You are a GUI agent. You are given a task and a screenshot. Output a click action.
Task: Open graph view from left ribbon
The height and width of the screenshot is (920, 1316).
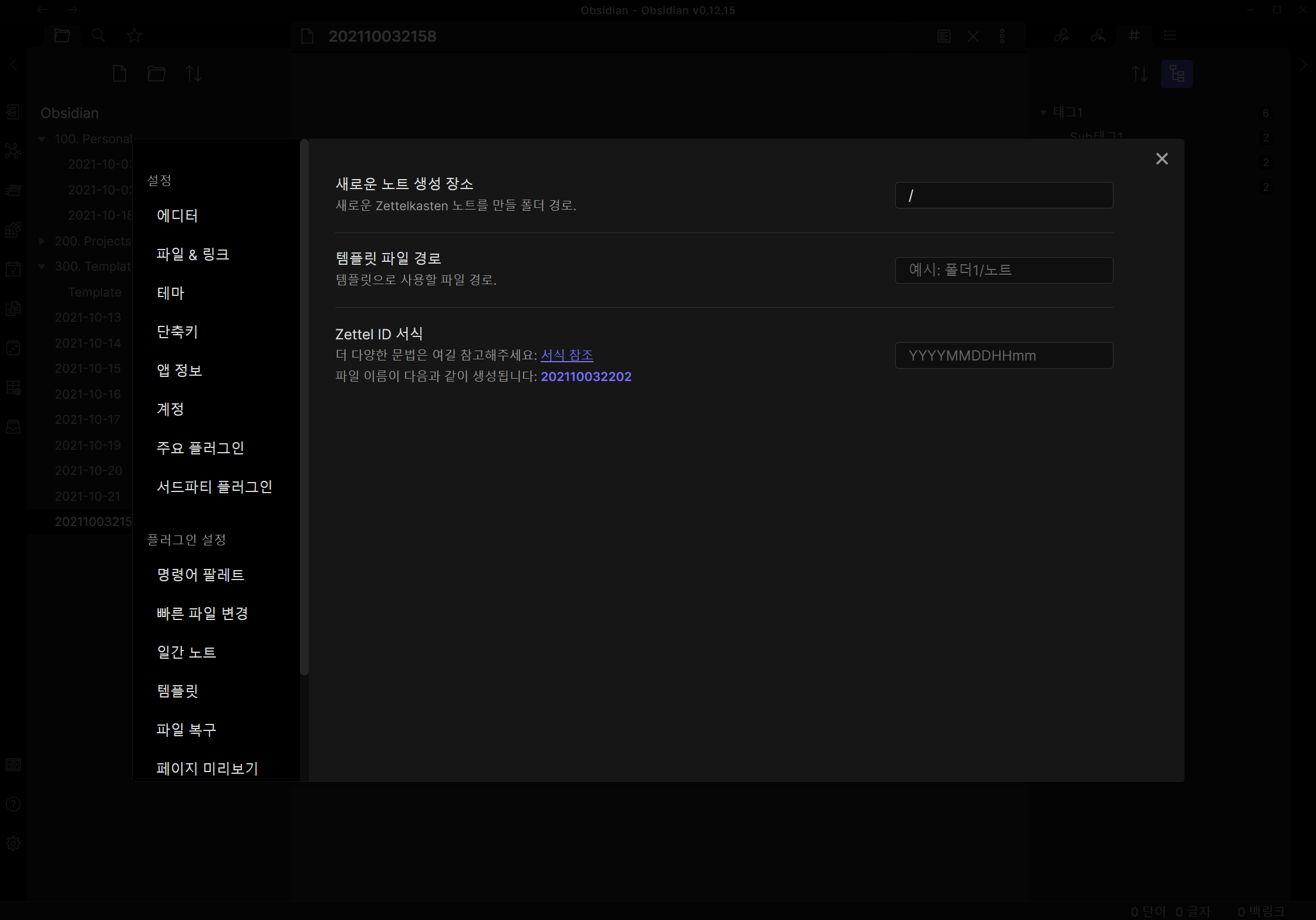click(x=13, y=151)
